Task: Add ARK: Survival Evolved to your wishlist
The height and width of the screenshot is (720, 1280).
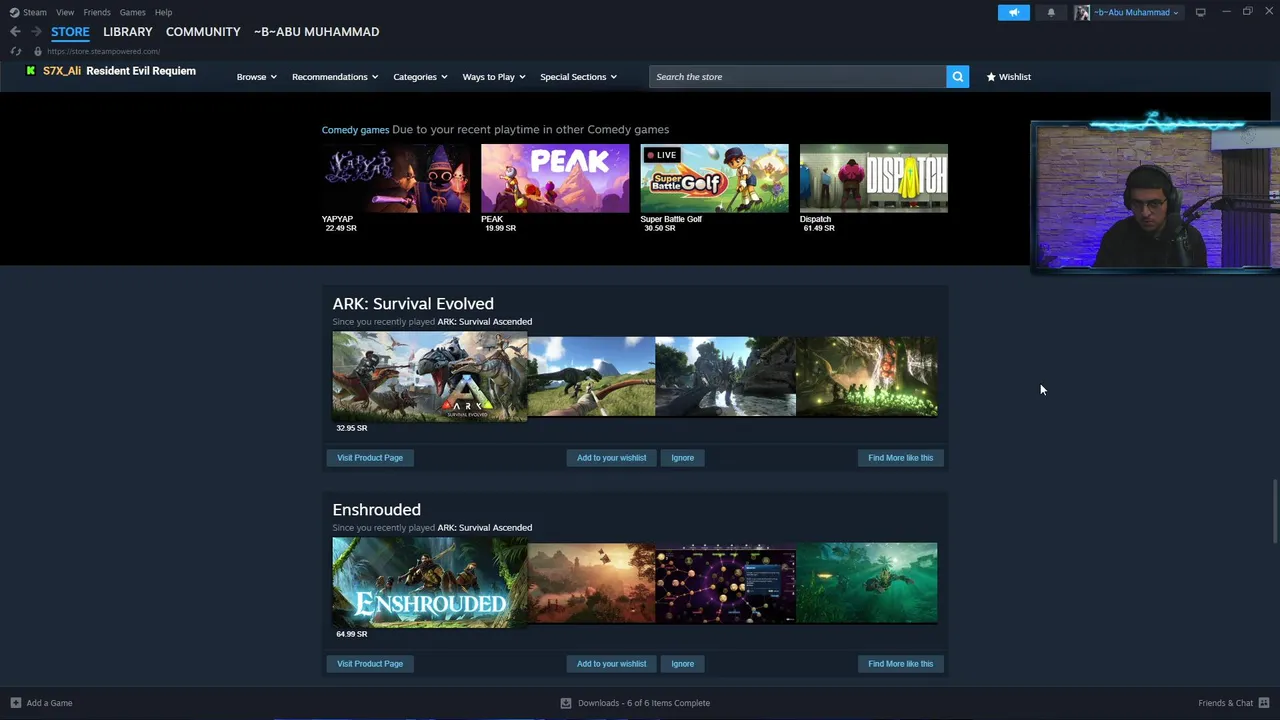Action: (611, 458)
